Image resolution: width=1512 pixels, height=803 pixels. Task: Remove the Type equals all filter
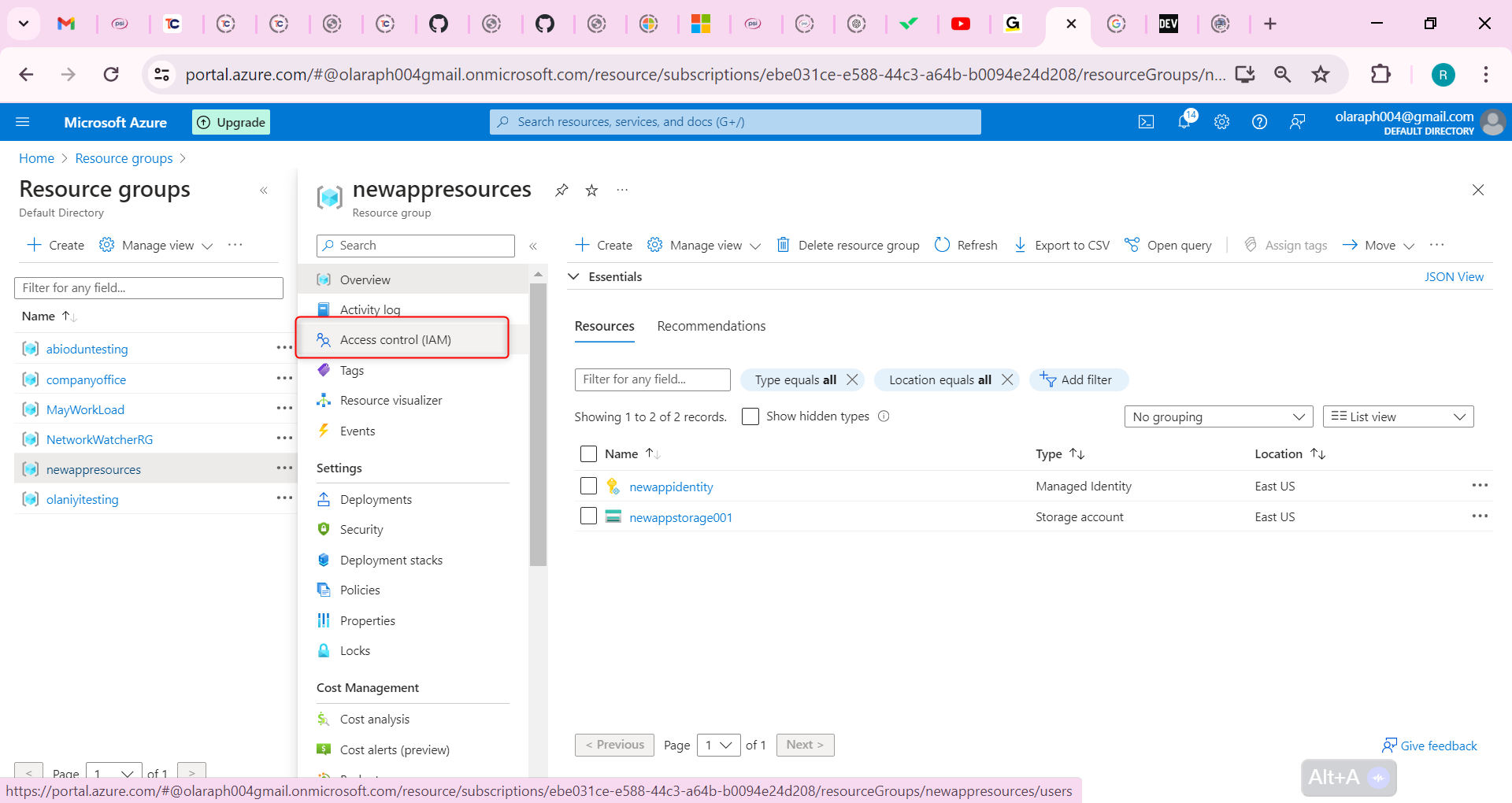point(852,379)
